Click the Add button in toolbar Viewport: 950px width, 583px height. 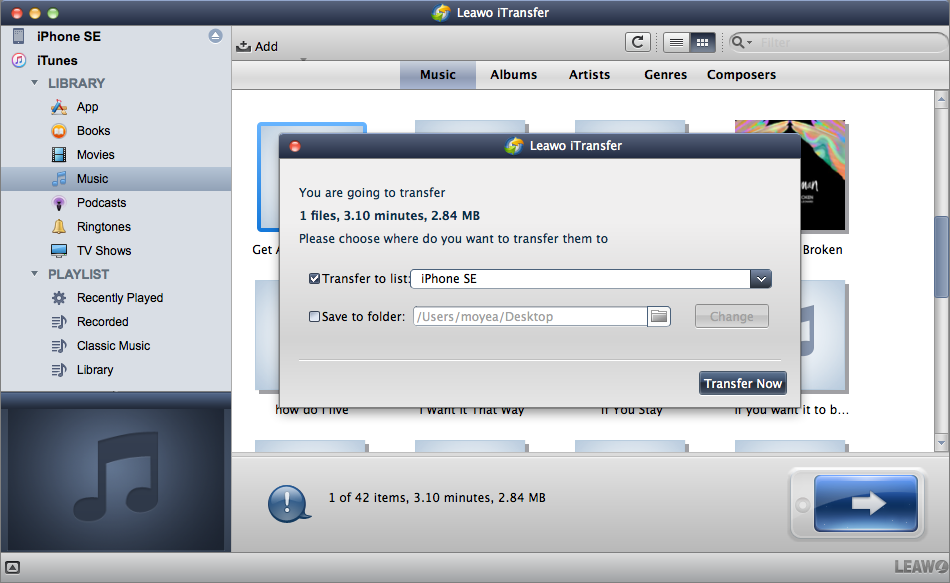coord(257,46)
